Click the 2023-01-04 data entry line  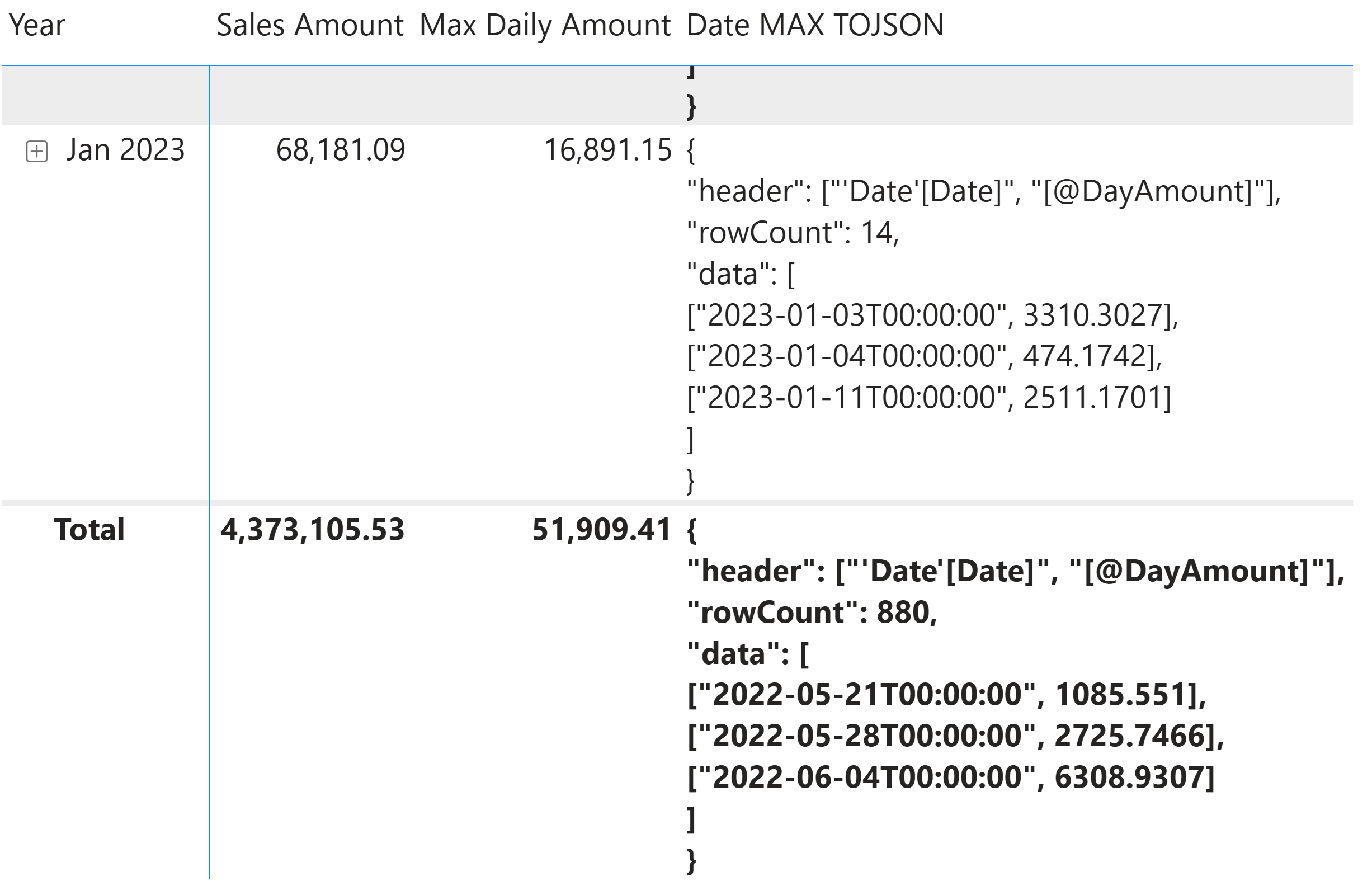pyautogui.click(x=924, y=357)
